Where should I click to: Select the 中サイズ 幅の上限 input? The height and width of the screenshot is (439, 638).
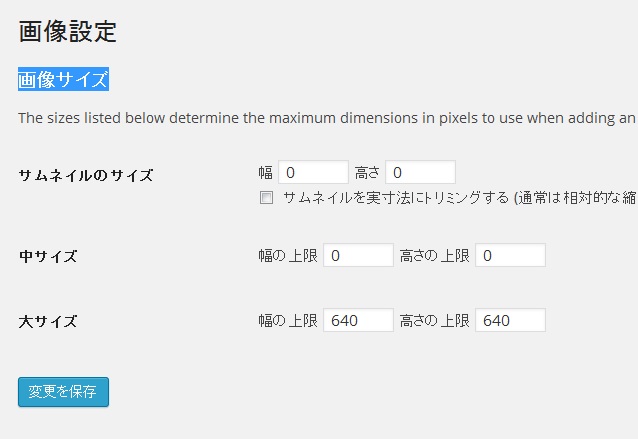[358, 255]
